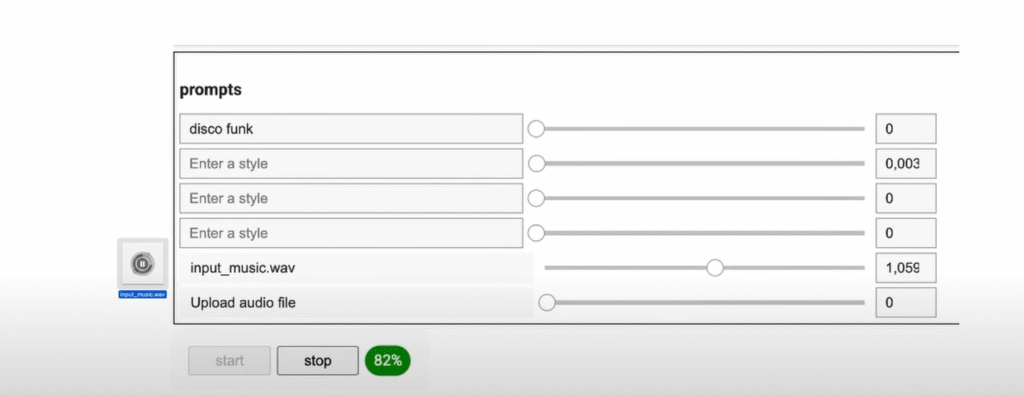
Task: Click the disco funk weight value box
Action: (x=906, y=129)
